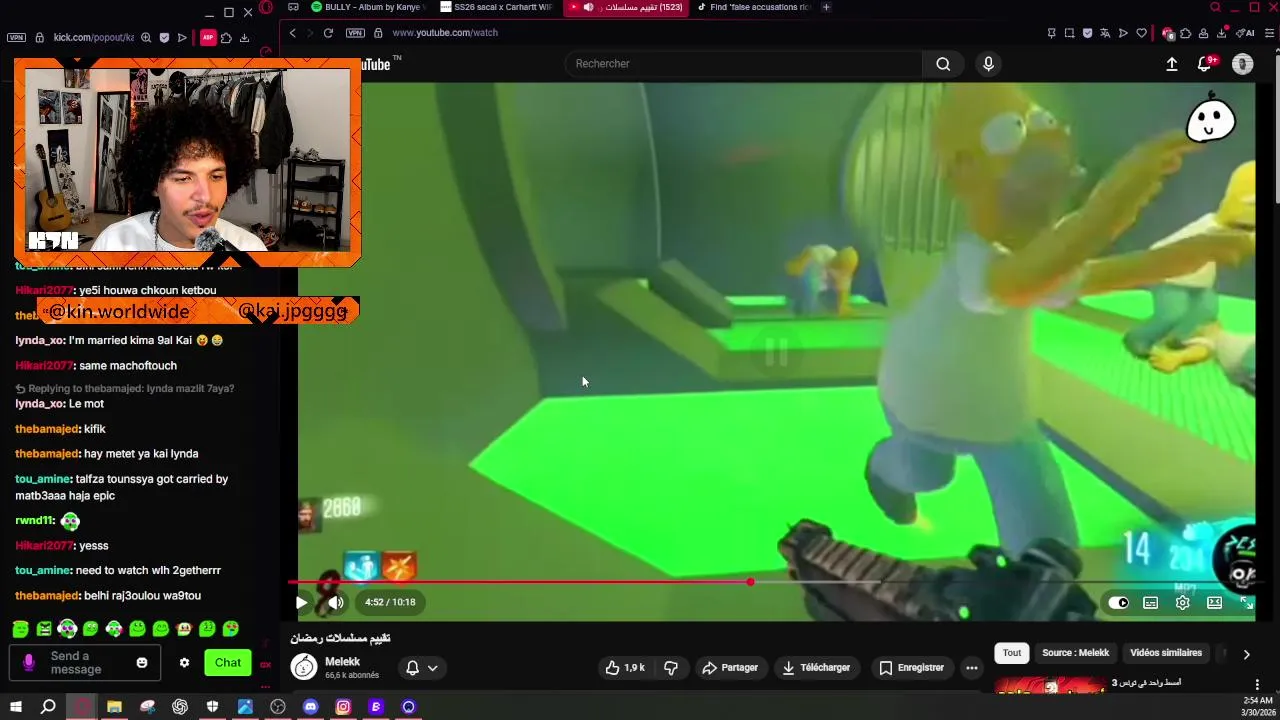The image size is (1280, 720).
Task: Mute the YouTube video volume
Action: 335,602
